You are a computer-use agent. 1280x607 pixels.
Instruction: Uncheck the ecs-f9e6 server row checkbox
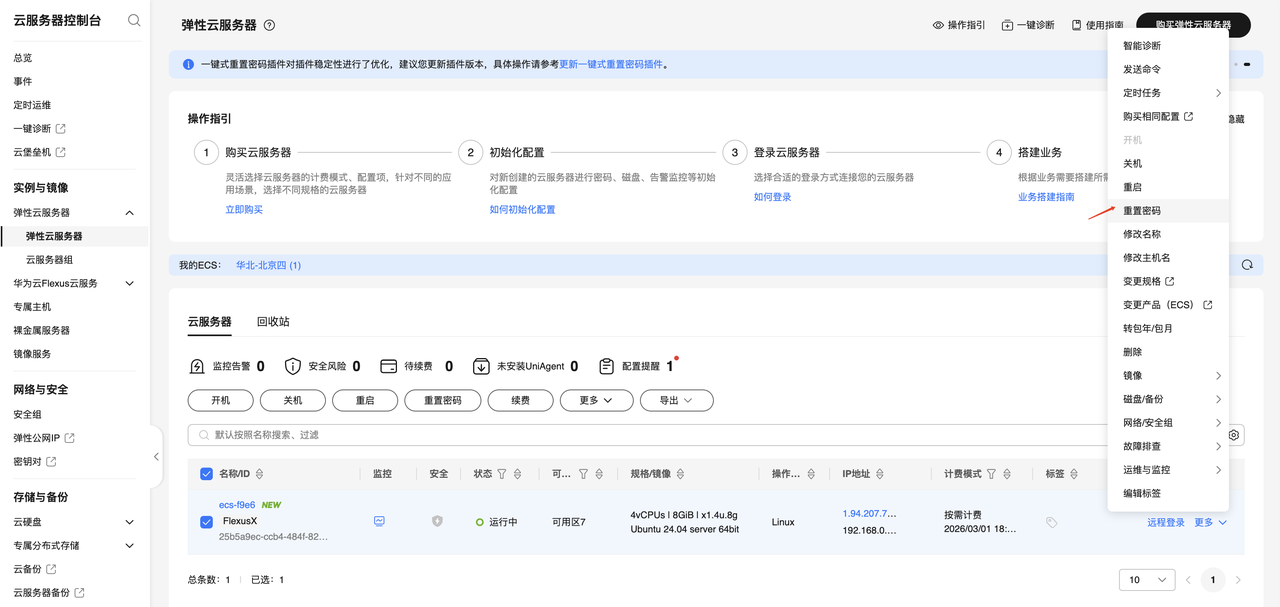tap(207, 521)
